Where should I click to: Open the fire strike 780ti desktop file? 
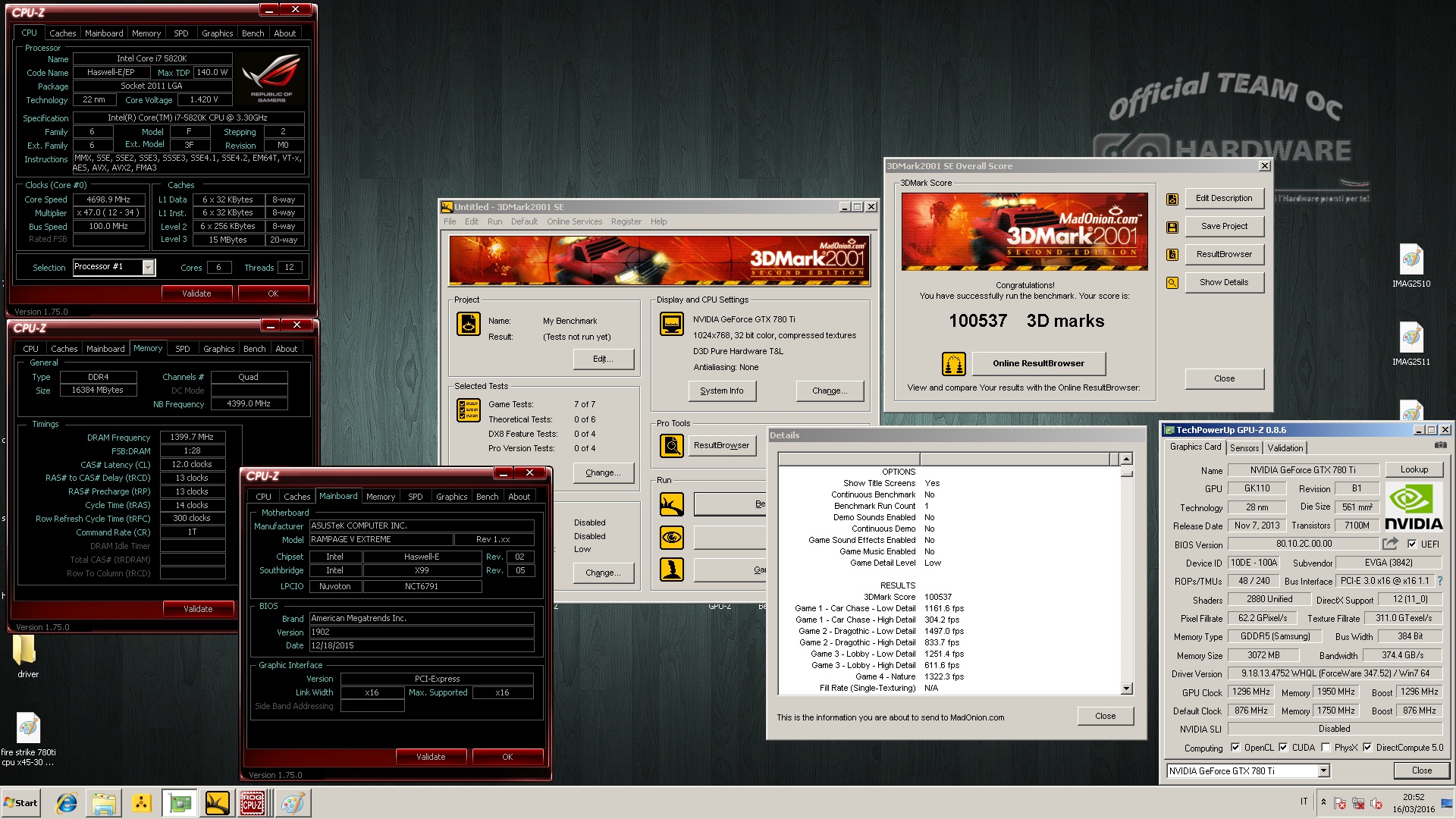pyautogui.click(x=28, y=739)
